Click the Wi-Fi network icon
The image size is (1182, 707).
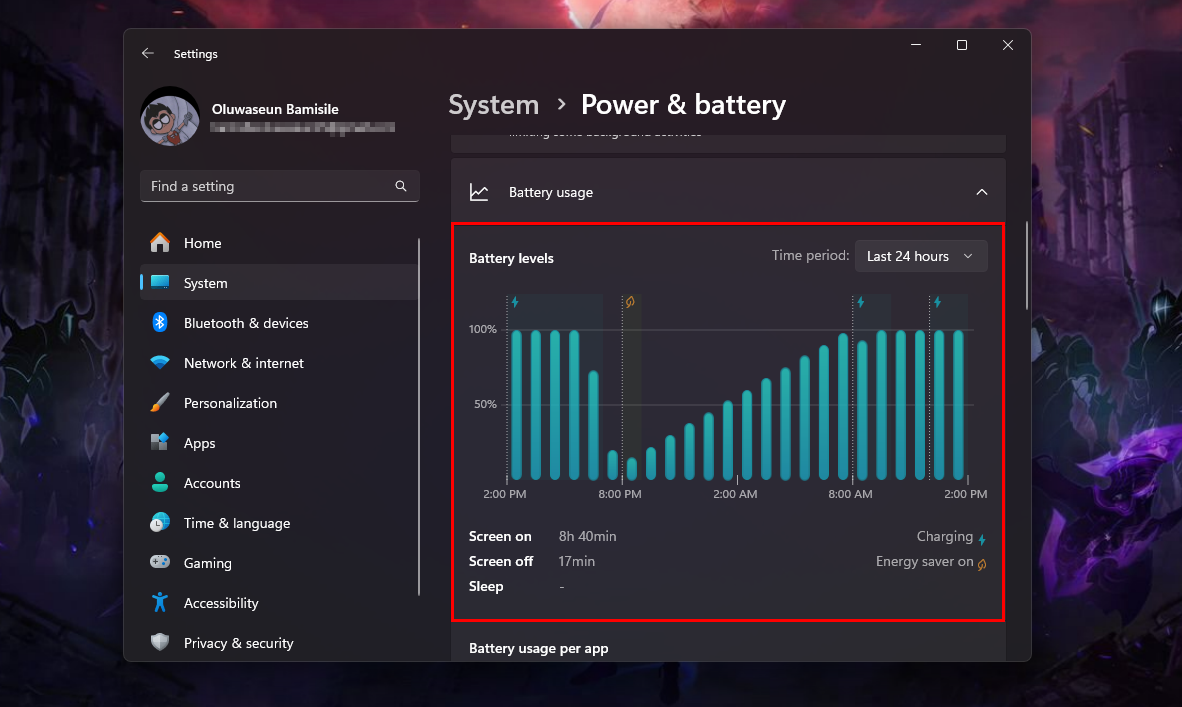[x=160, y=363]
